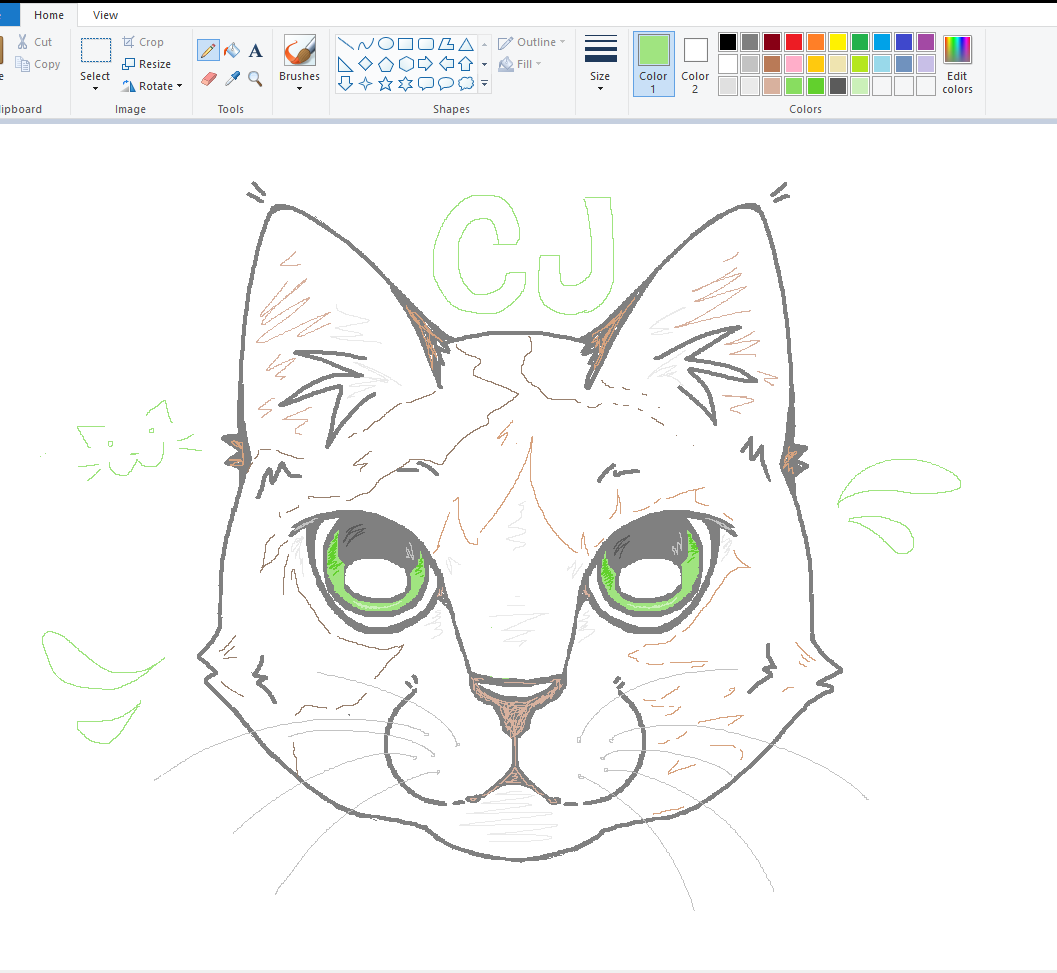
Task: Select the Fill with color bucket tool
Action: click(x=232, y=51)
